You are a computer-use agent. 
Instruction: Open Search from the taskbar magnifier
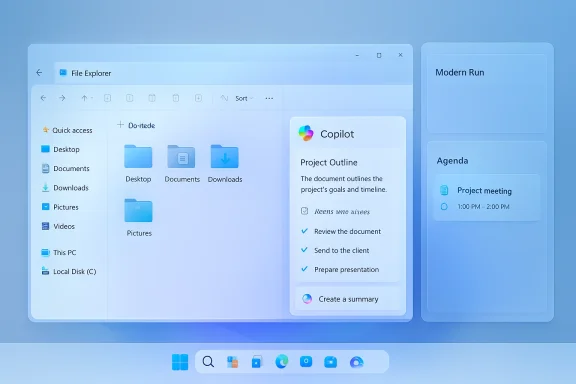(x=208, y=362)
